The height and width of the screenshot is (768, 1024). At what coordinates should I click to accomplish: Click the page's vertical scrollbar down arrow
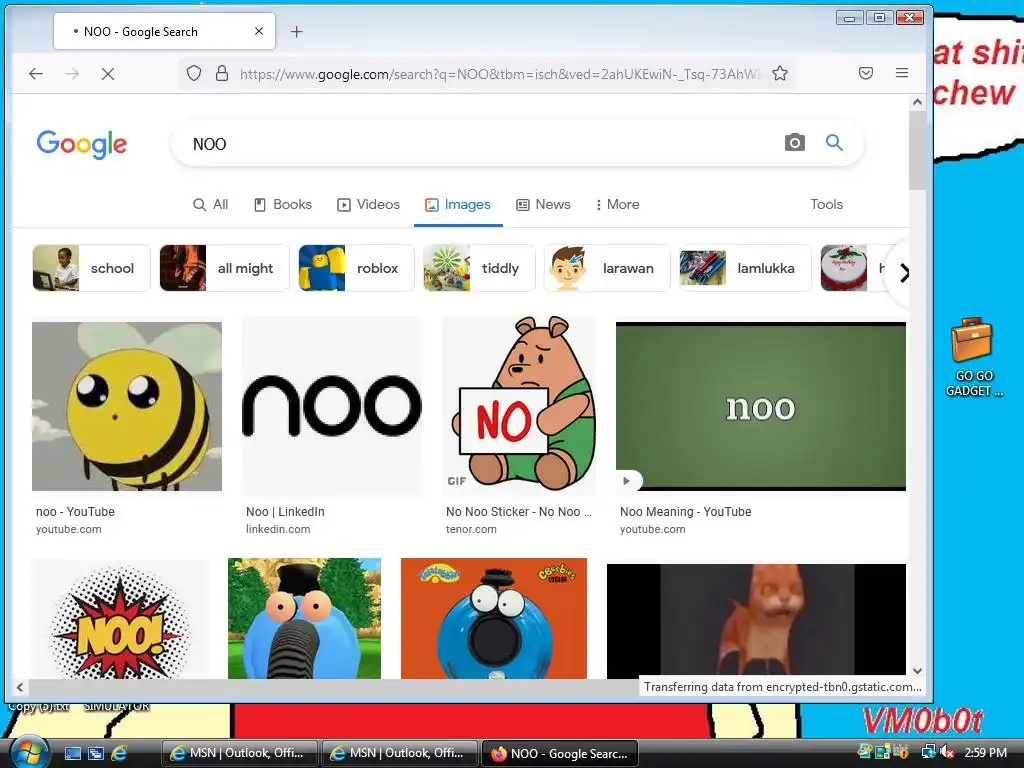pos(917,671)
